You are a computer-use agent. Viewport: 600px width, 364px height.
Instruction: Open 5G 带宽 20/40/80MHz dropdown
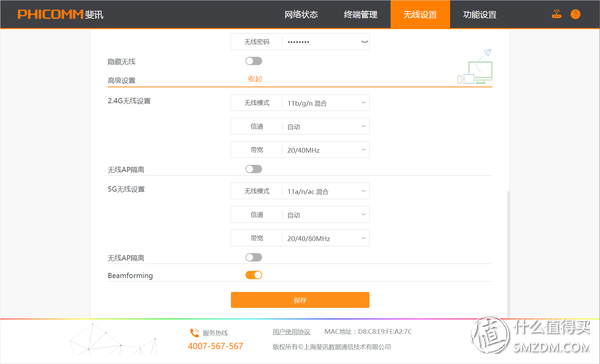click(300, 238)
